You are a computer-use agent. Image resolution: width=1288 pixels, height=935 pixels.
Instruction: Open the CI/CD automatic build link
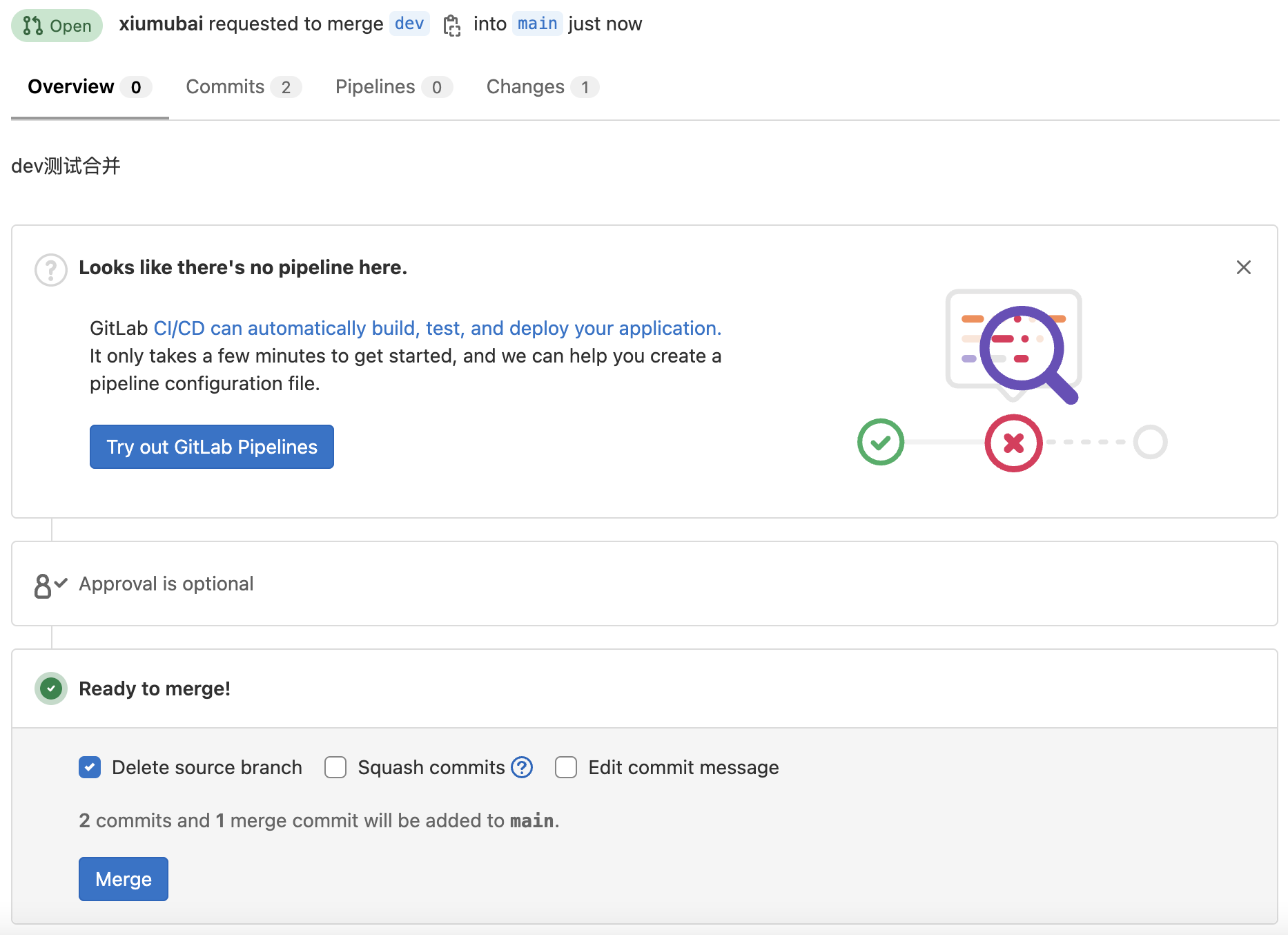pos(437,328)
